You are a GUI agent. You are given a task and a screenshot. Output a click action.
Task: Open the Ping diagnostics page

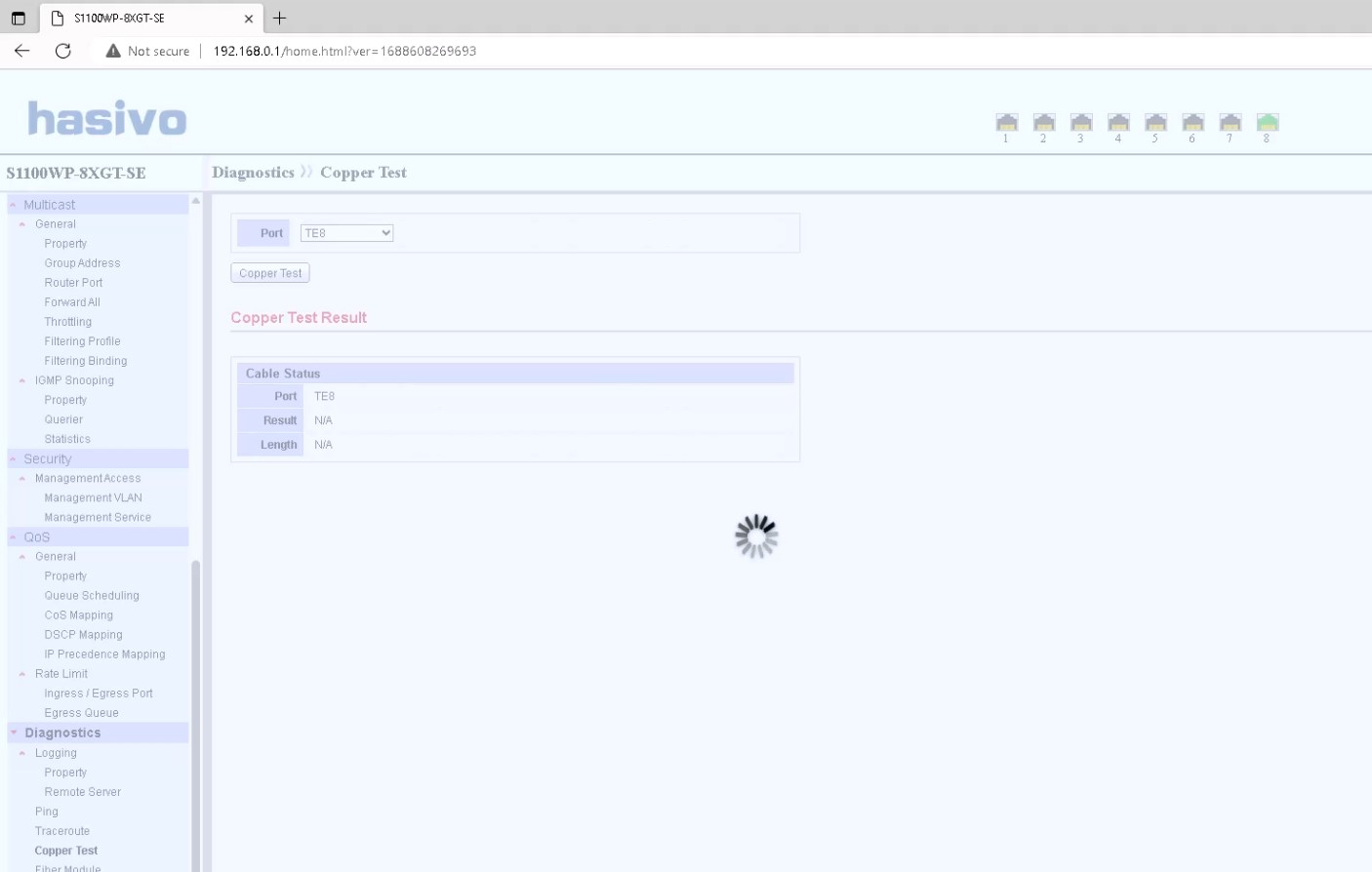point(47,812)
